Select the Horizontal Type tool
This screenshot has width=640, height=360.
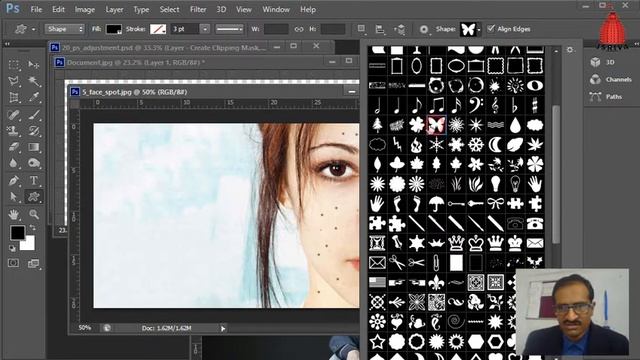(x=33, y=180)
